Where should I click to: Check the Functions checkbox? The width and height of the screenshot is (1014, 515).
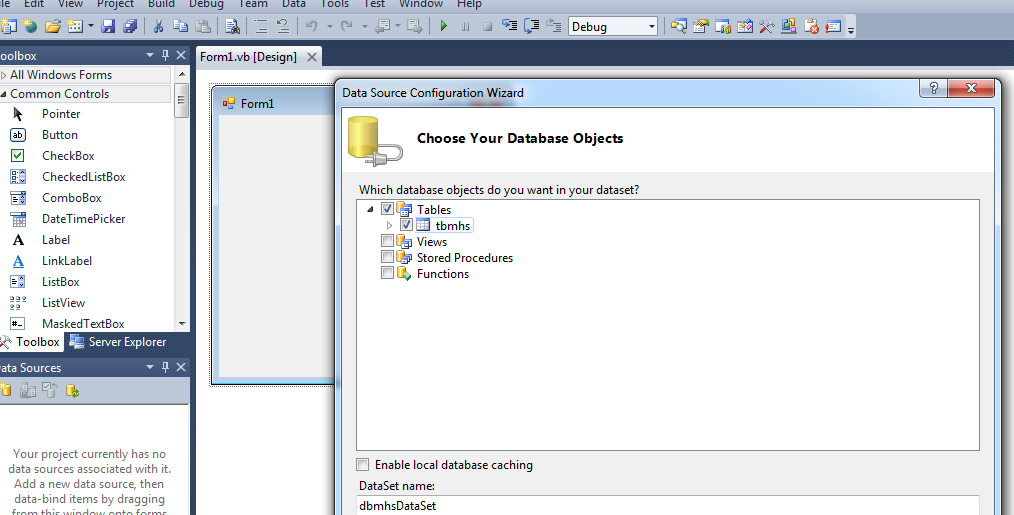pos(387,274)
